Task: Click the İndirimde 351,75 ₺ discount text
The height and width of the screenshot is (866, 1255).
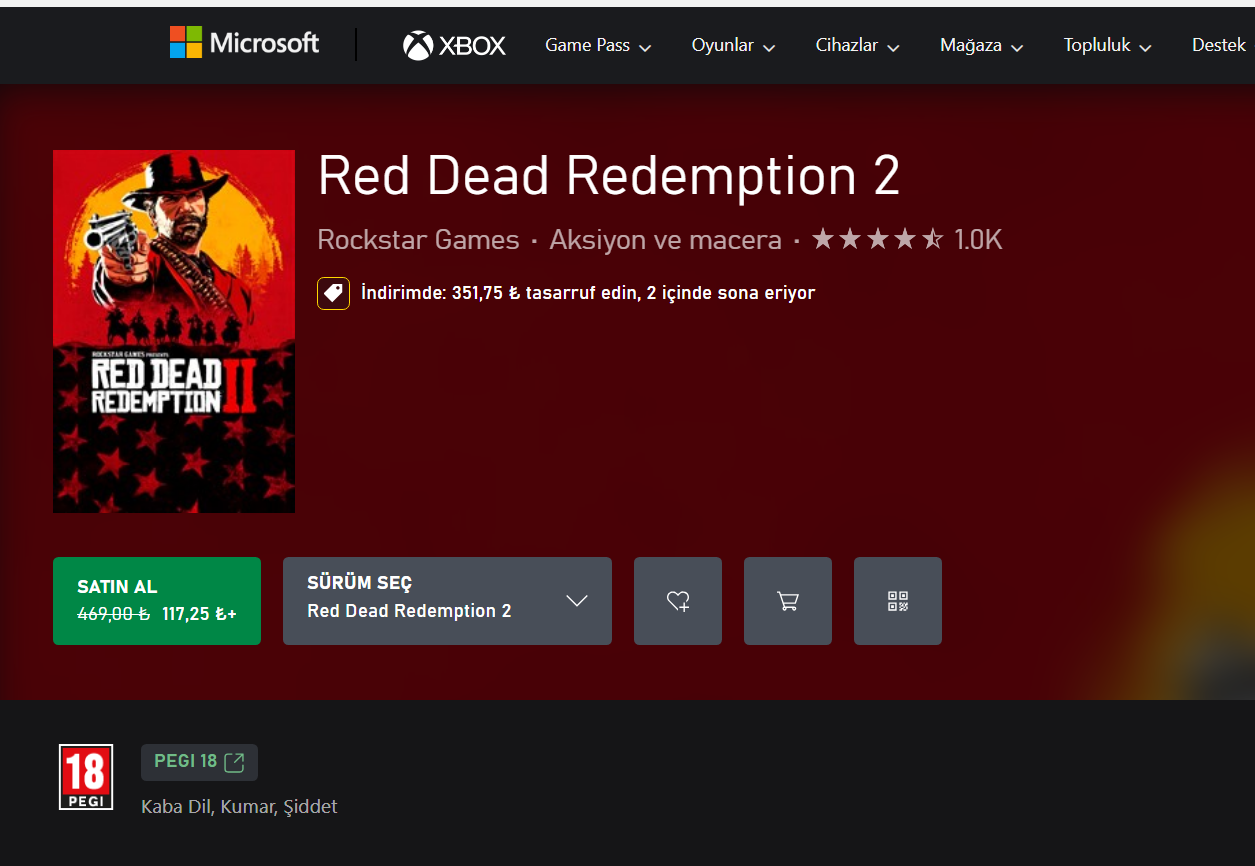Action: [x=588, y=293]
